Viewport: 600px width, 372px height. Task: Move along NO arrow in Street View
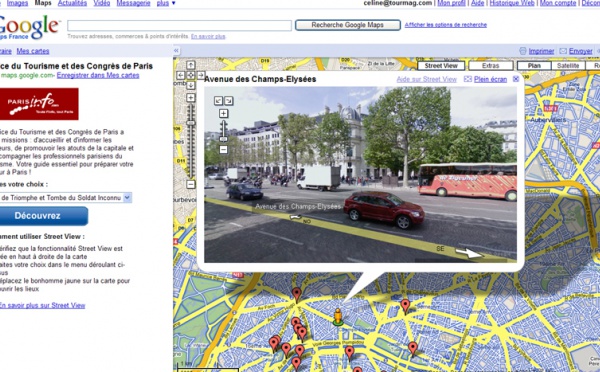(295, 217)
